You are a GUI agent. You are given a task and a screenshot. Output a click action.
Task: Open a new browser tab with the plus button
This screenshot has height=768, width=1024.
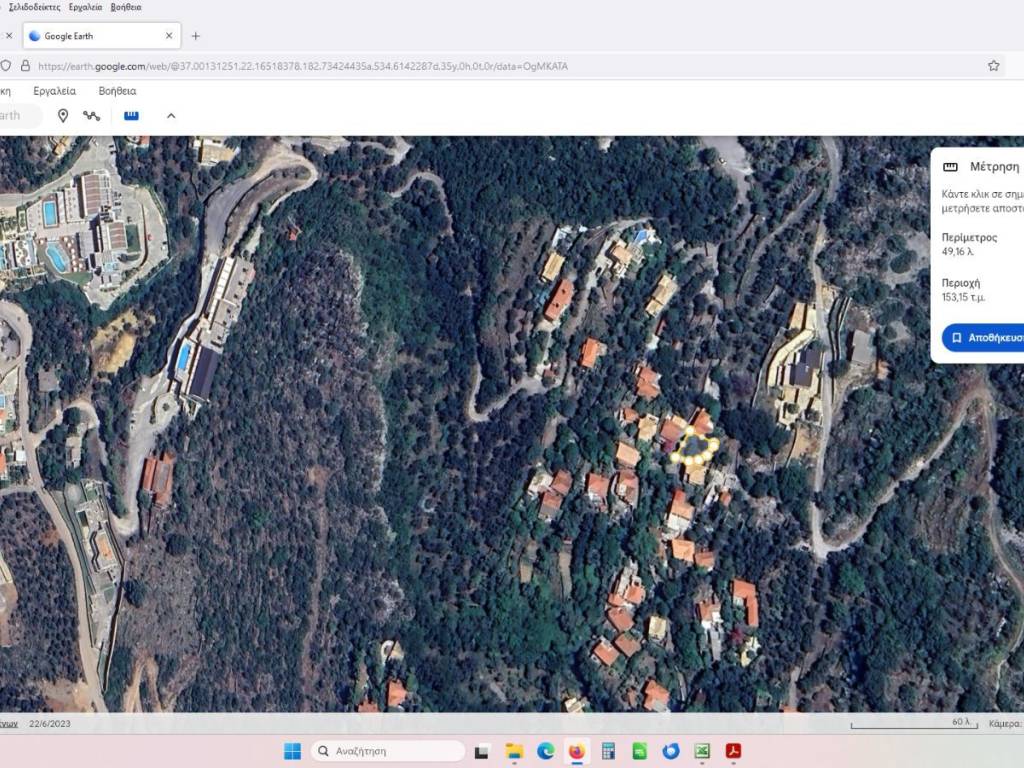click(195, 36)
